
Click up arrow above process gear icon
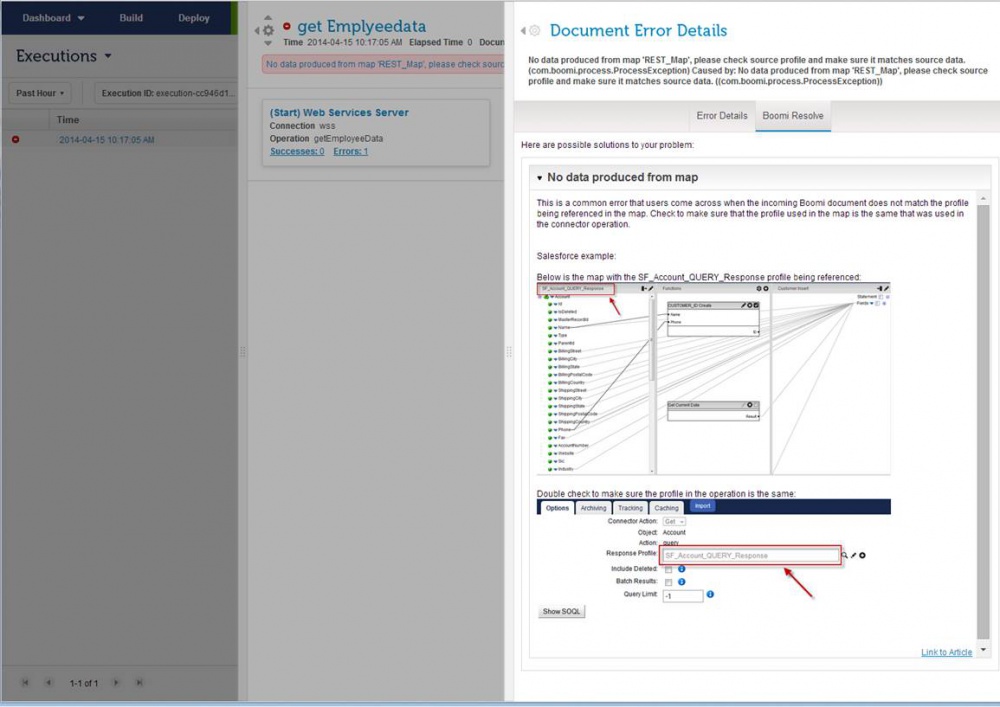[268, 18]
